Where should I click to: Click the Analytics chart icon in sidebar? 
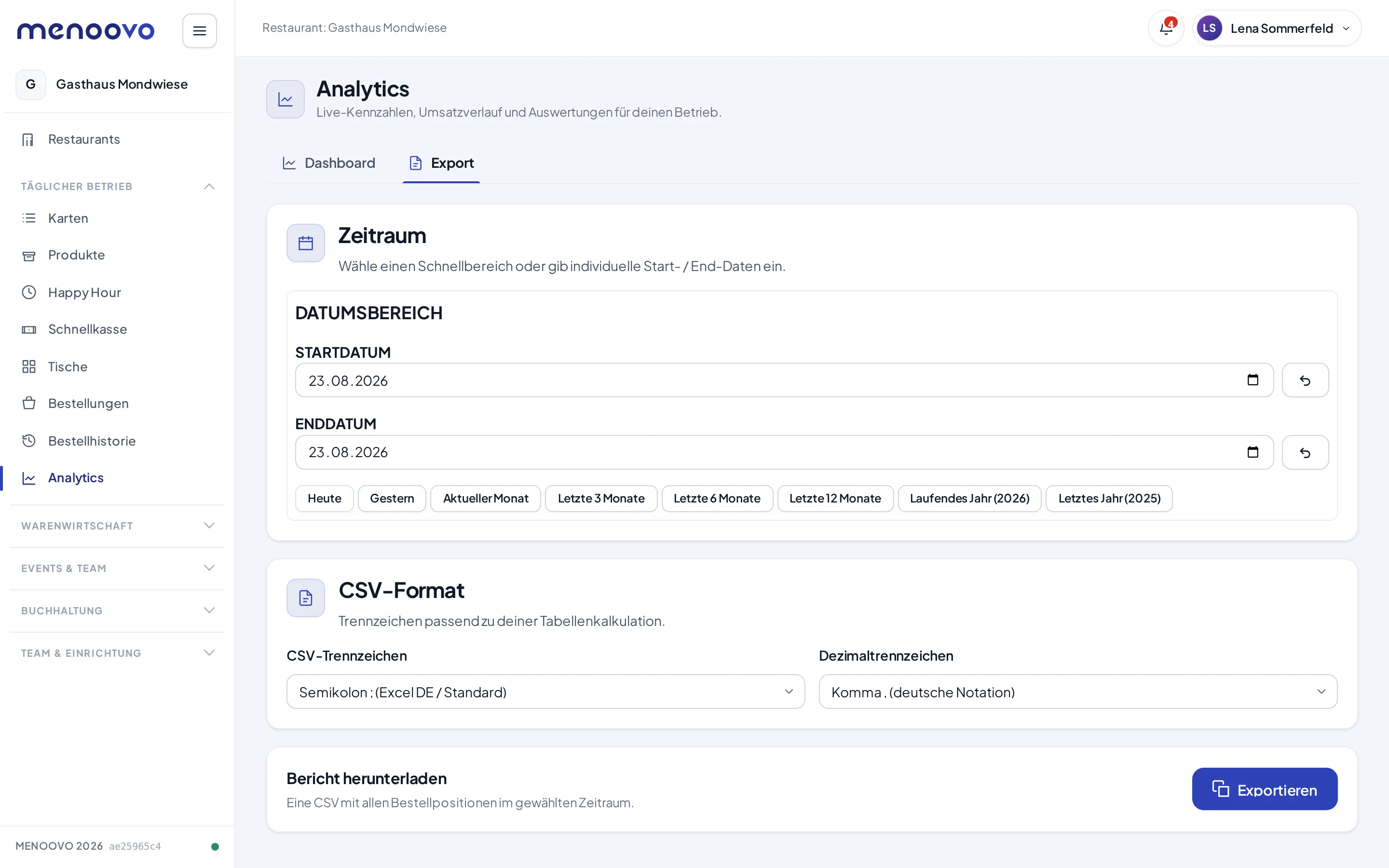[x=29, y=477]
